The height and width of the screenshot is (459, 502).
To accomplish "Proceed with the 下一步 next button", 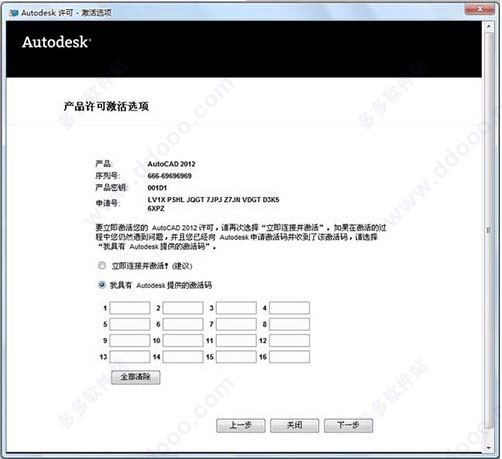I will pos(348,426).
